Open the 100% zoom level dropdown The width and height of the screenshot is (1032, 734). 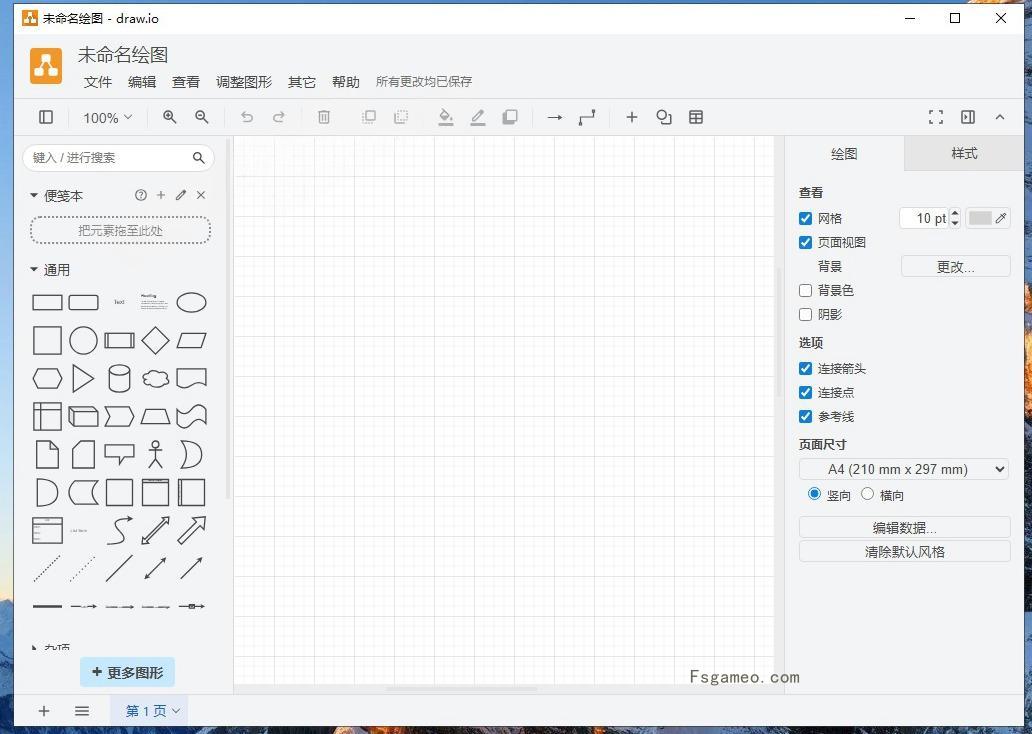(106, 117)
